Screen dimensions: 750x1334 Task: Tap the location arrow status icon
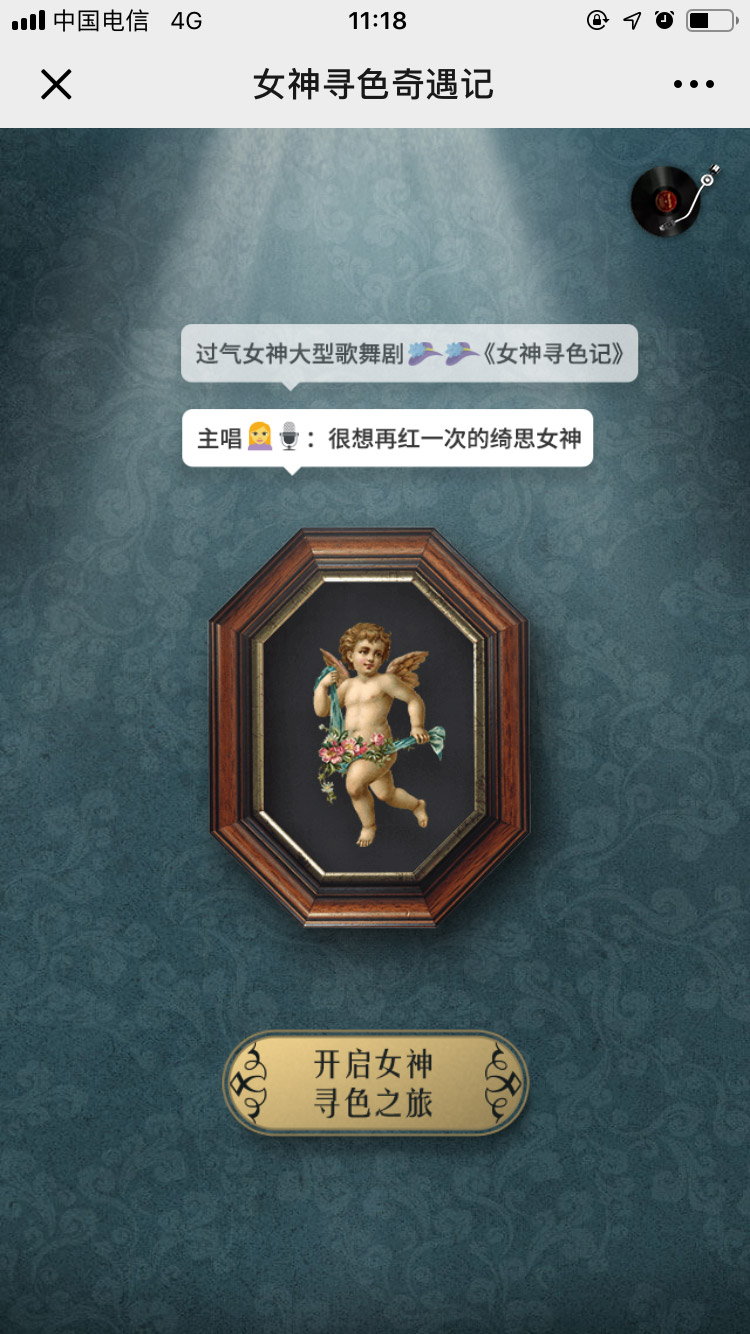pyautogui.click(x=631, y=20)
